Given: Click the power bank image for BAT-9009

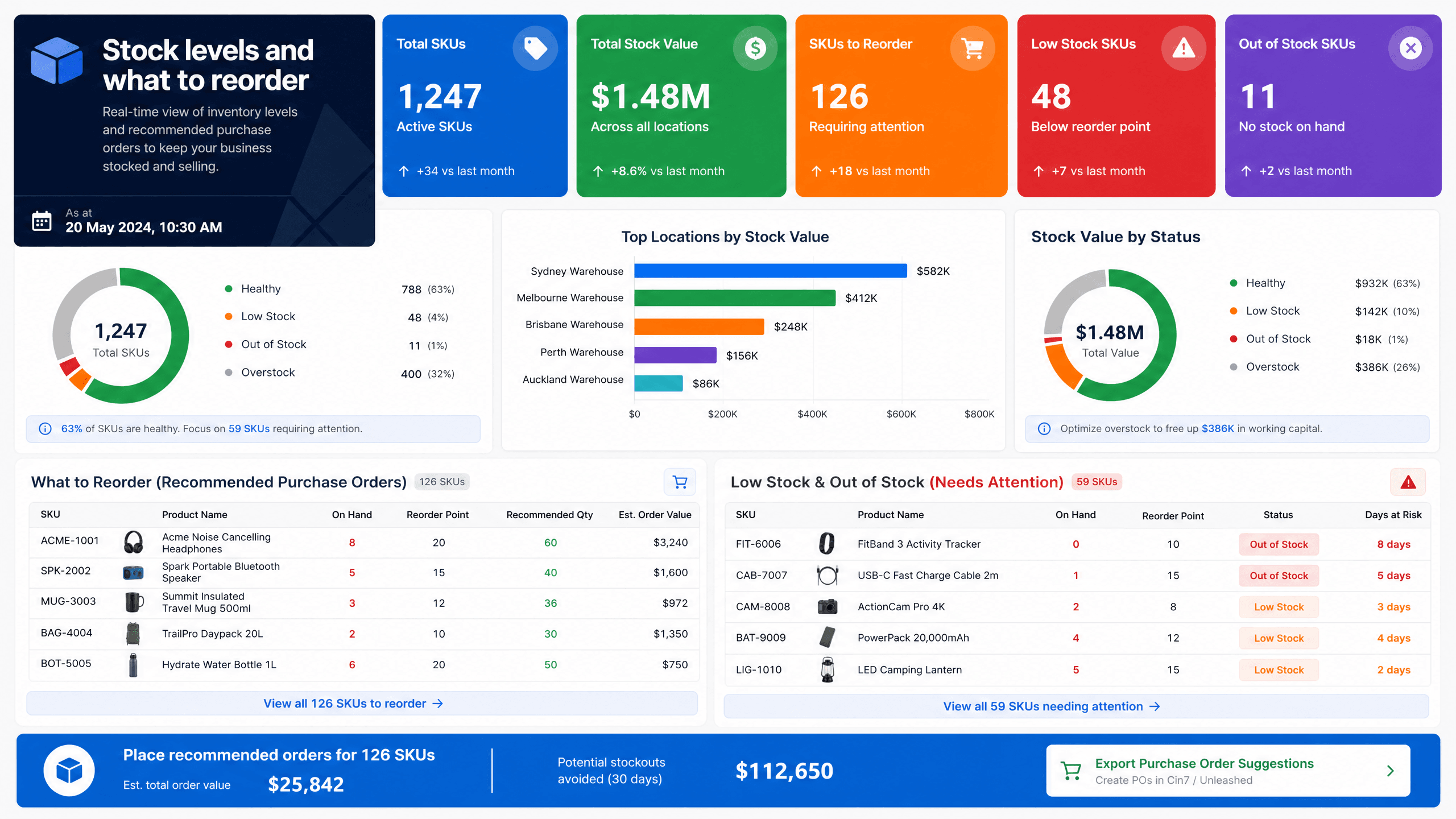Looking at the screenshot, I should [x=828, y=638].
